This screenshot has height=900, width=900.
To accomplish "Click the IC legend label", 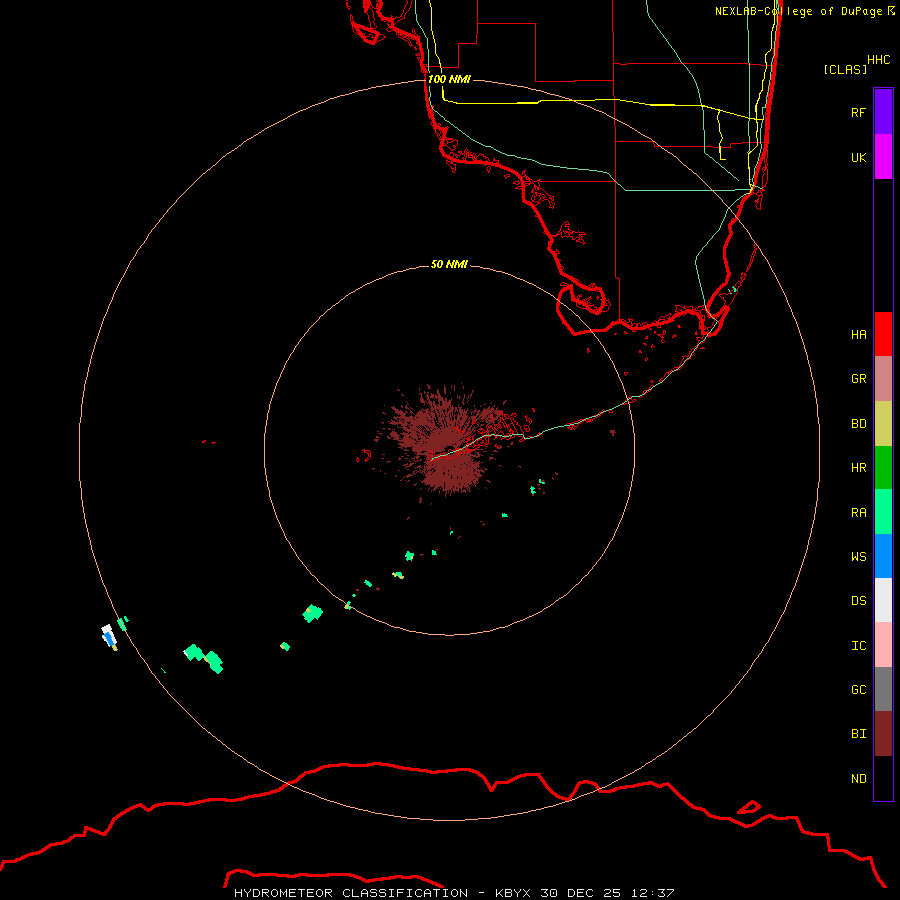I will pyautogui.click(x=858, y=645).
